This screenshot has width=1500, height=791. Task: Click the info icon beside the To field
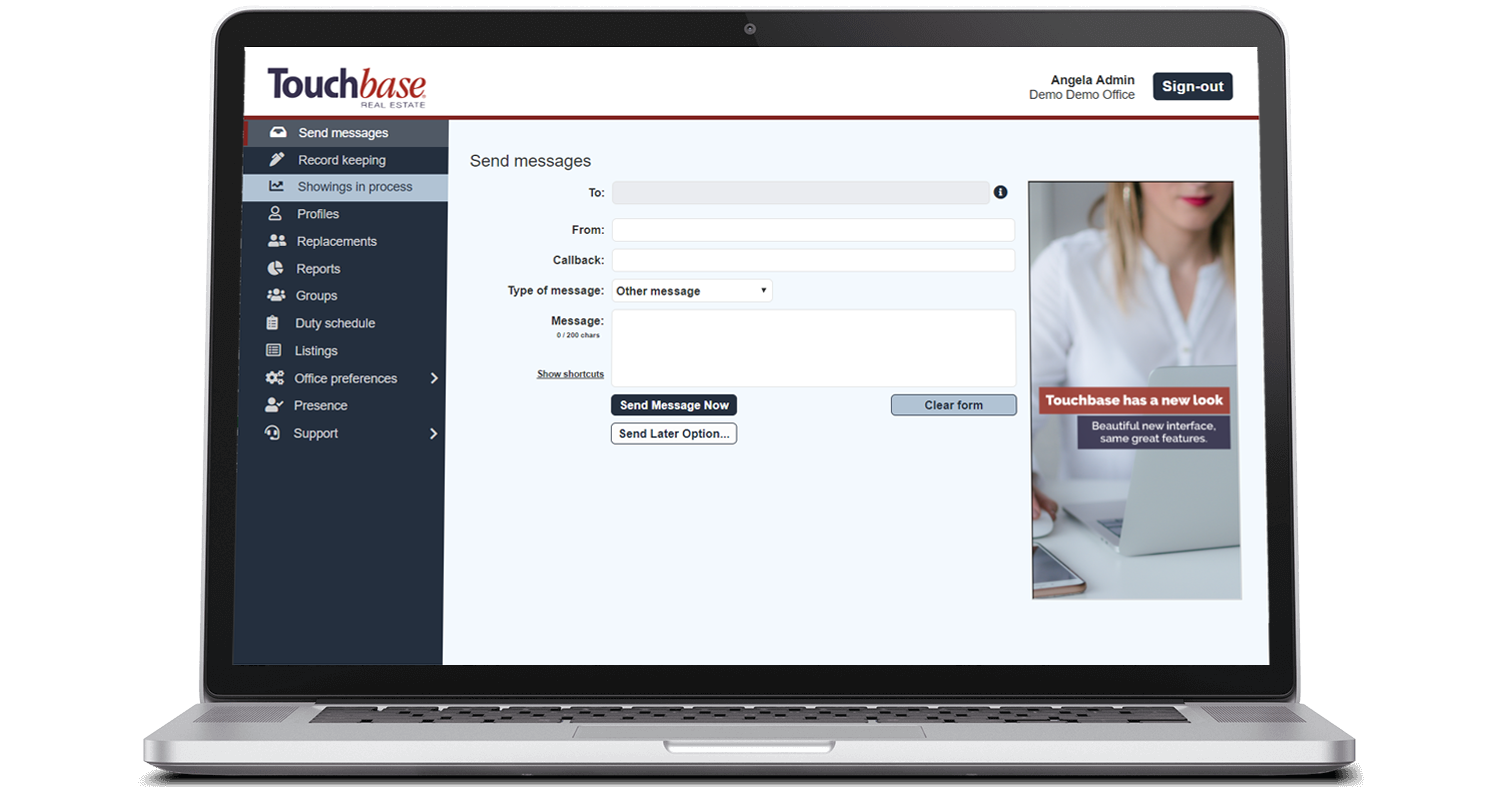[x=1000, y=192]
